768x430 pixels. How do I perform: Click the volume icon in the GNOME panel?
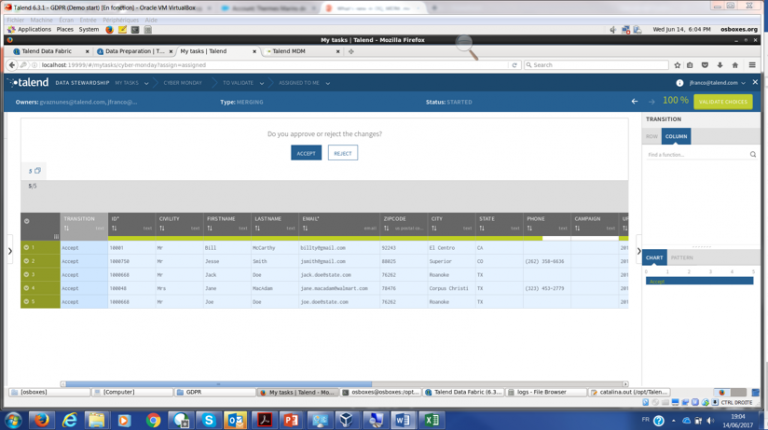point(613,30)
